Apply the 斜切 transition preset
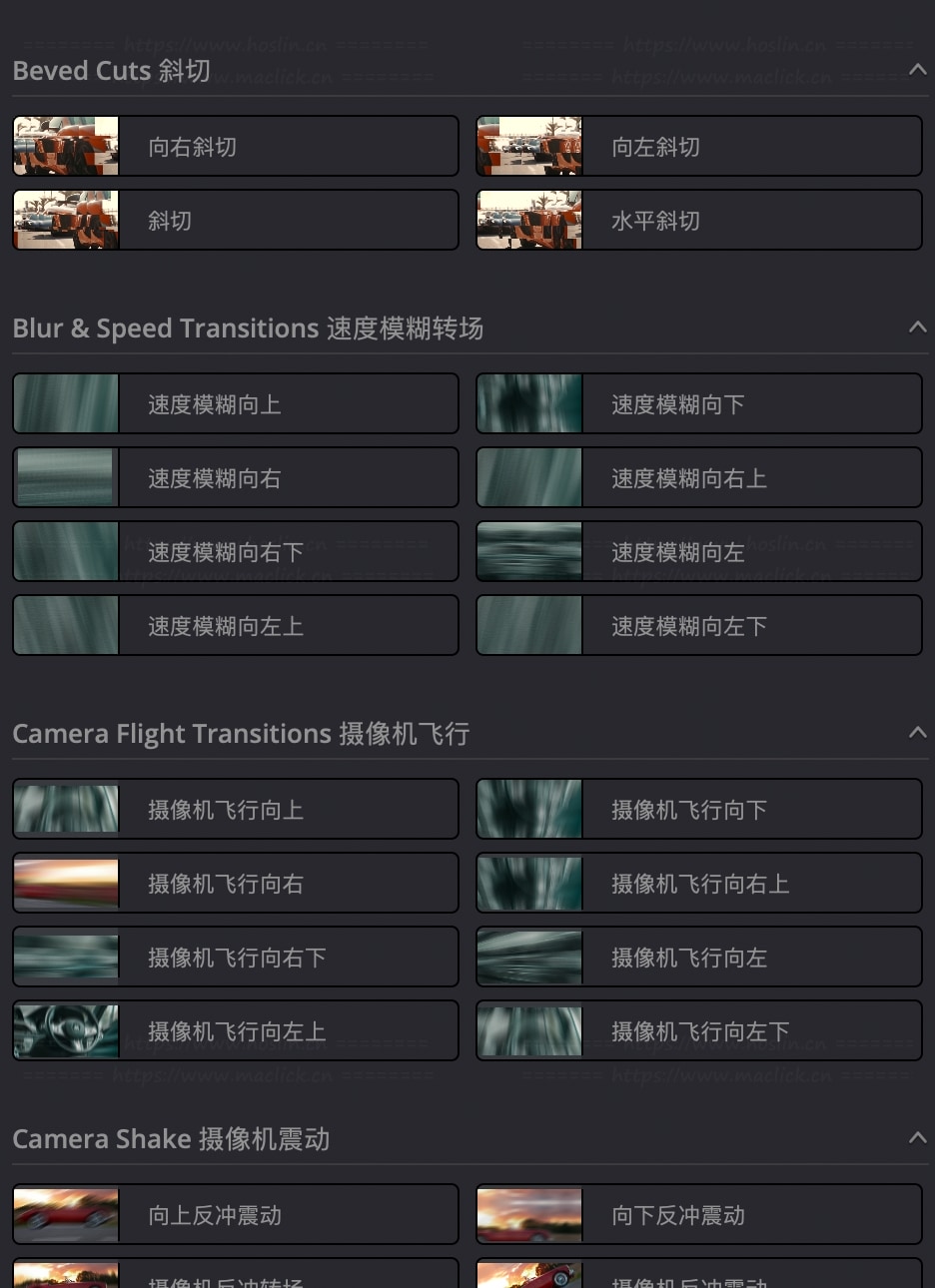The image size is (935, 1288). (236, 220)
